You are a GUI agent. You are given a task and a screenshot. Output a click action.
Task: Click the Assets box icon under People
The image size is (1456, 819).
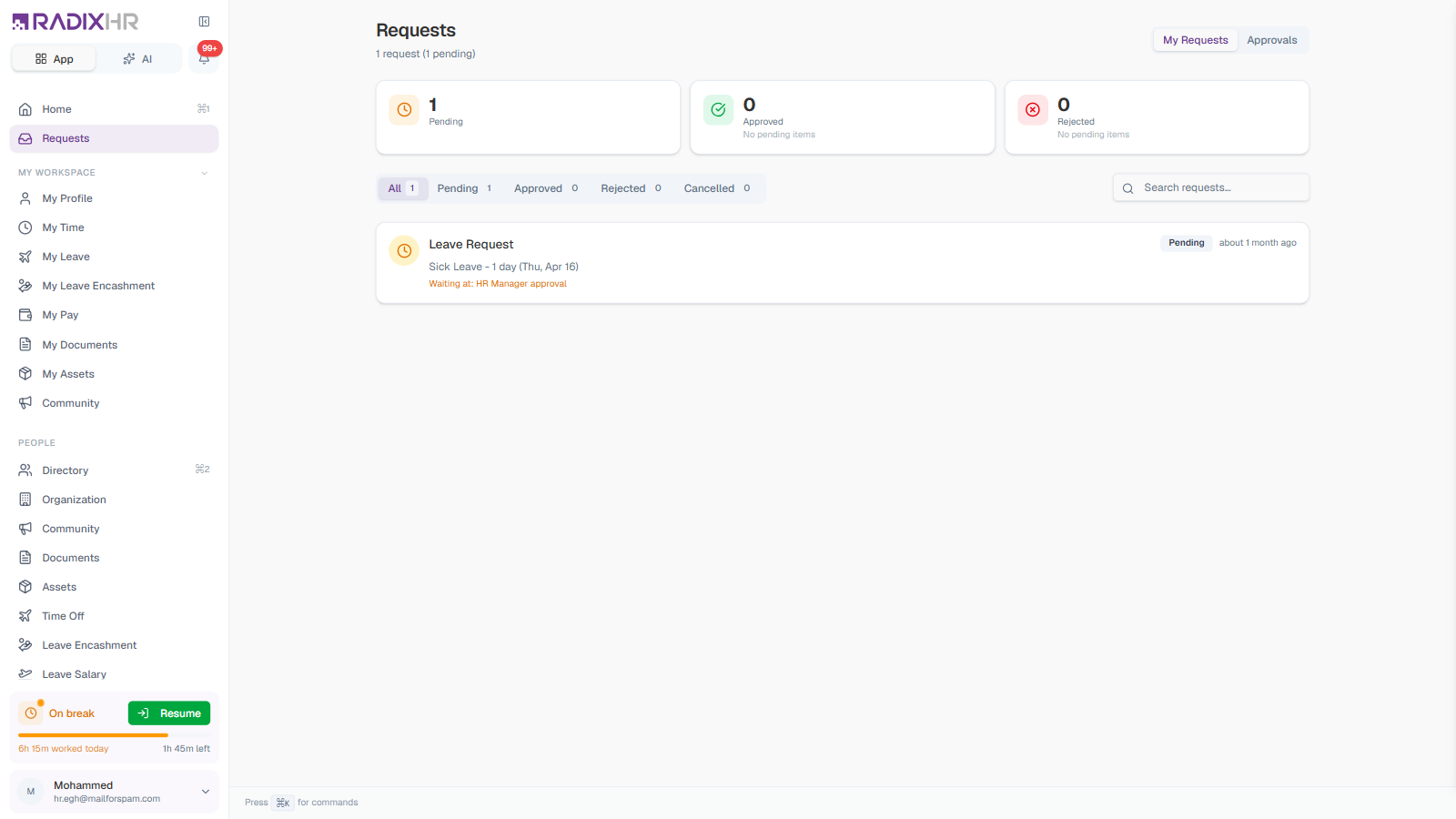(25, 587)
